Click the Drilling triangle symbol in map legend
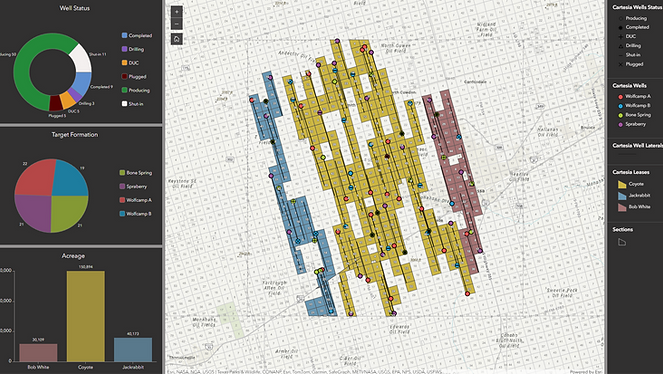The width and height of the screenshot is (663, 374). (x=621, y=46)
